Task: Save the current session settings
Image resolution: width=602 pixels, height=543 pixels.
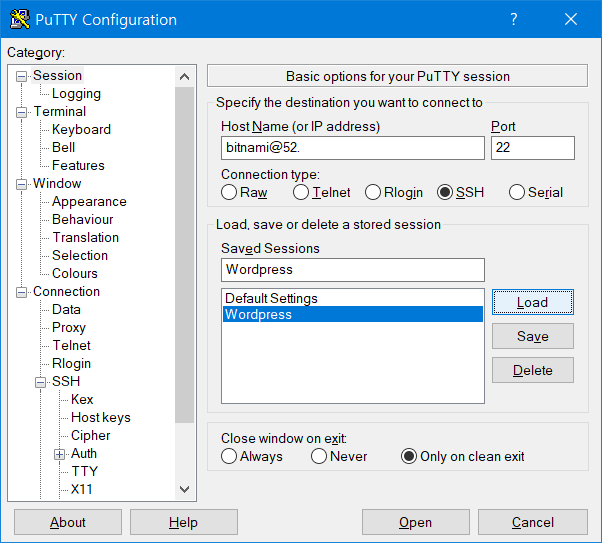Action: coord(532,336)
